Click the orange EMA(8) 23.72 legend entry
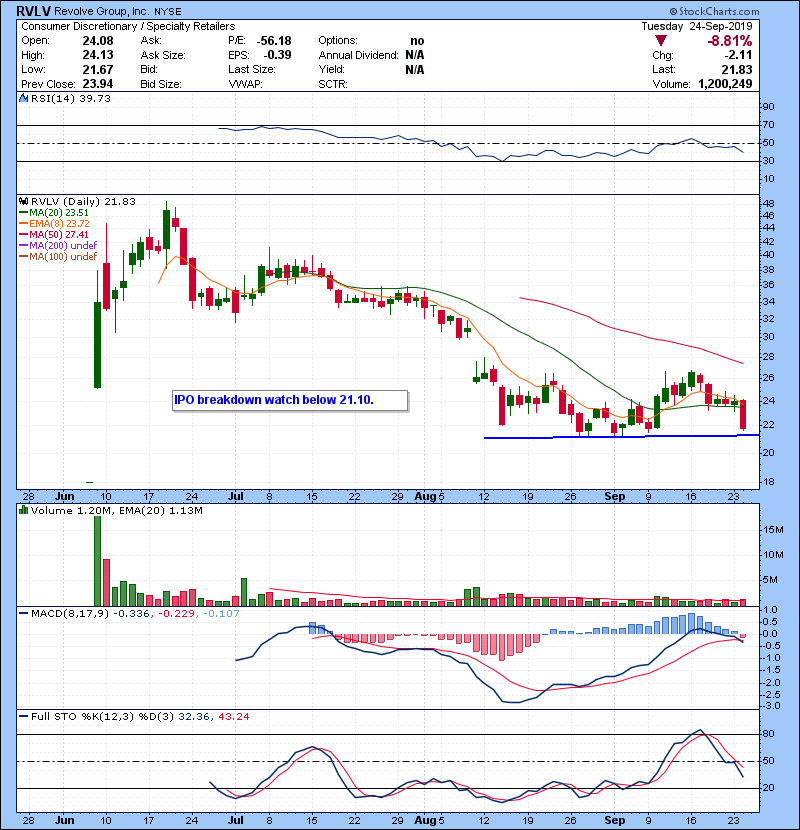The width and height of the screenshot is (800, 830). tap(55, 224)
